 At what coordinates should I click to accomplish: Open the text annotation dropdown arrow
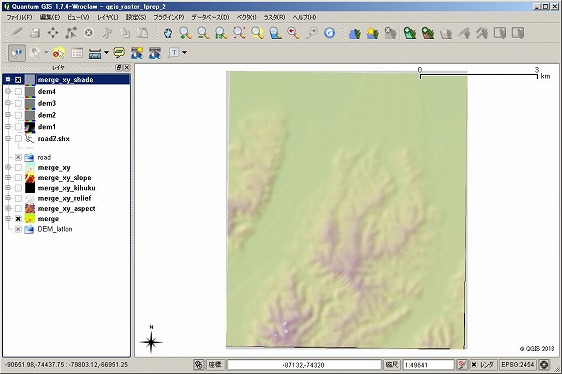pyautogui.click(x=185, y=53)
